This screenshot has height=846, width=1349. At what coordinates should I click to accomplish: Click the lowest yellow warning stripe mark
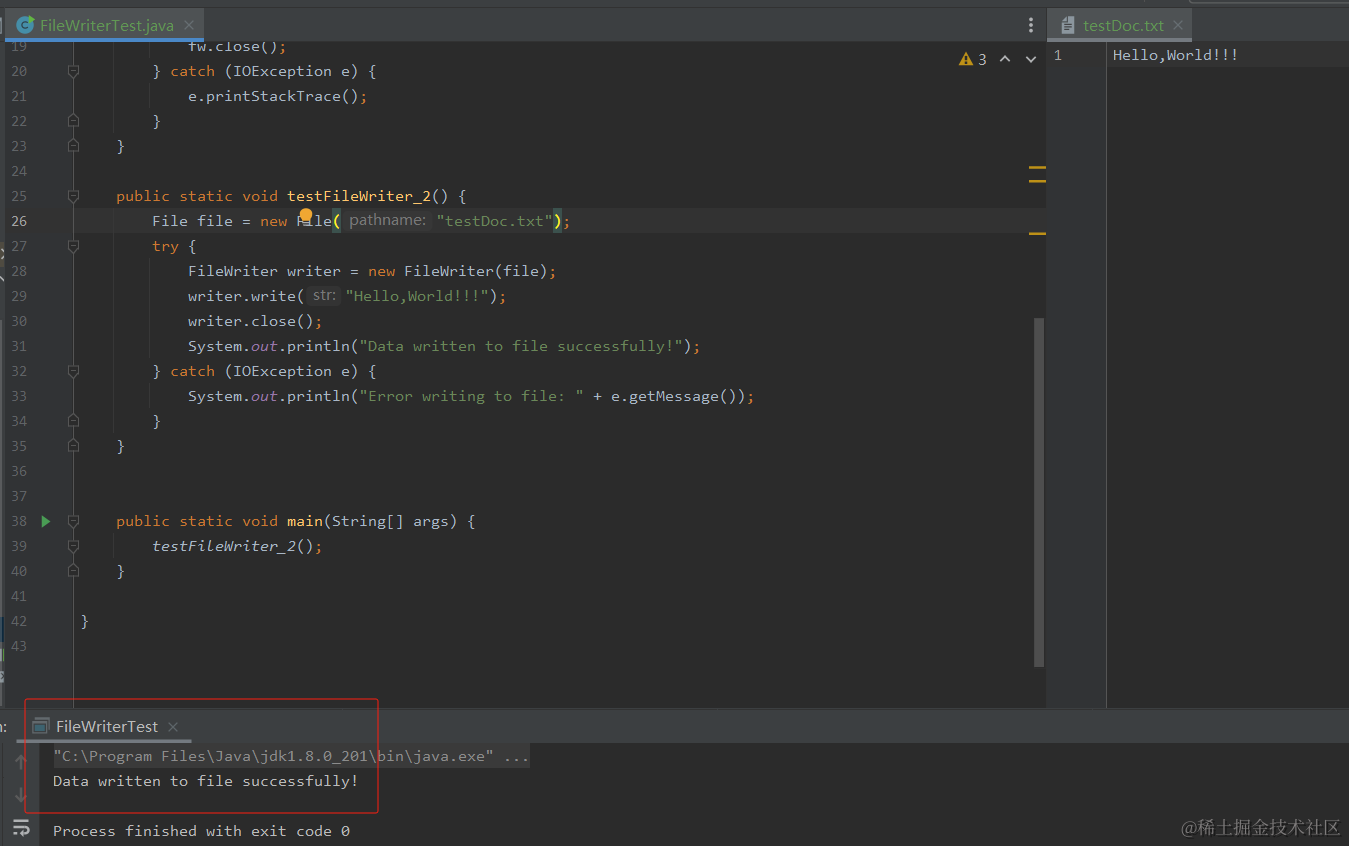(x=1037, y=233)
